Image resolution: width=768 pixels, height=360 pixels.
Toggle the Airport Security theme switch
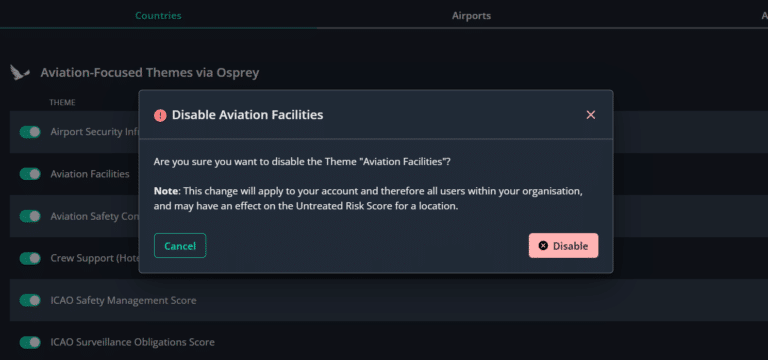(x=30, y=132)
